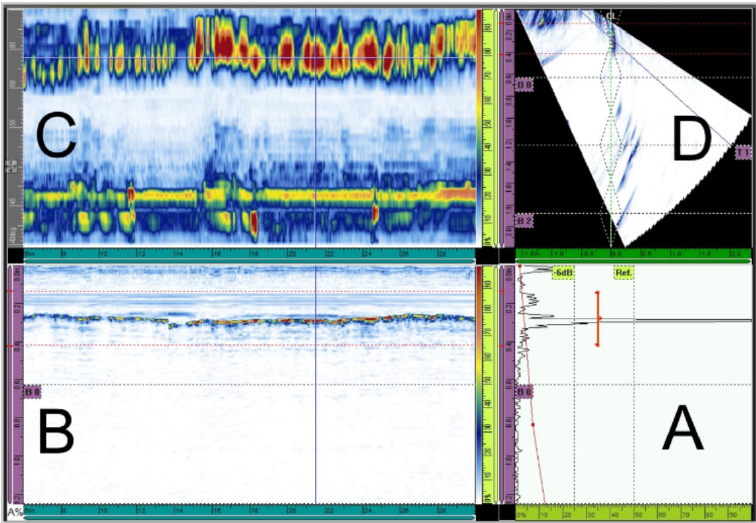756x523 pixels.
Task: Click the -6dB cursor label in A-scan
Action: 564,274
